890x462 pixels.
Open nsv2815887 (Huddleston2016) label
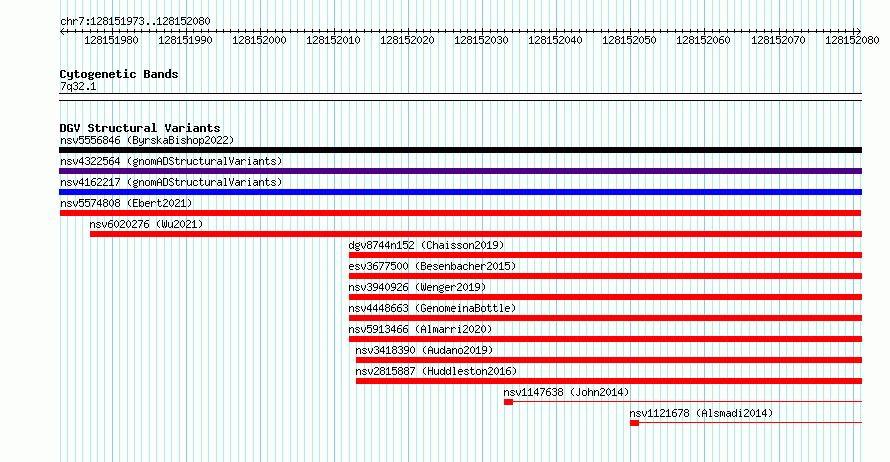(x=436, y=371)
